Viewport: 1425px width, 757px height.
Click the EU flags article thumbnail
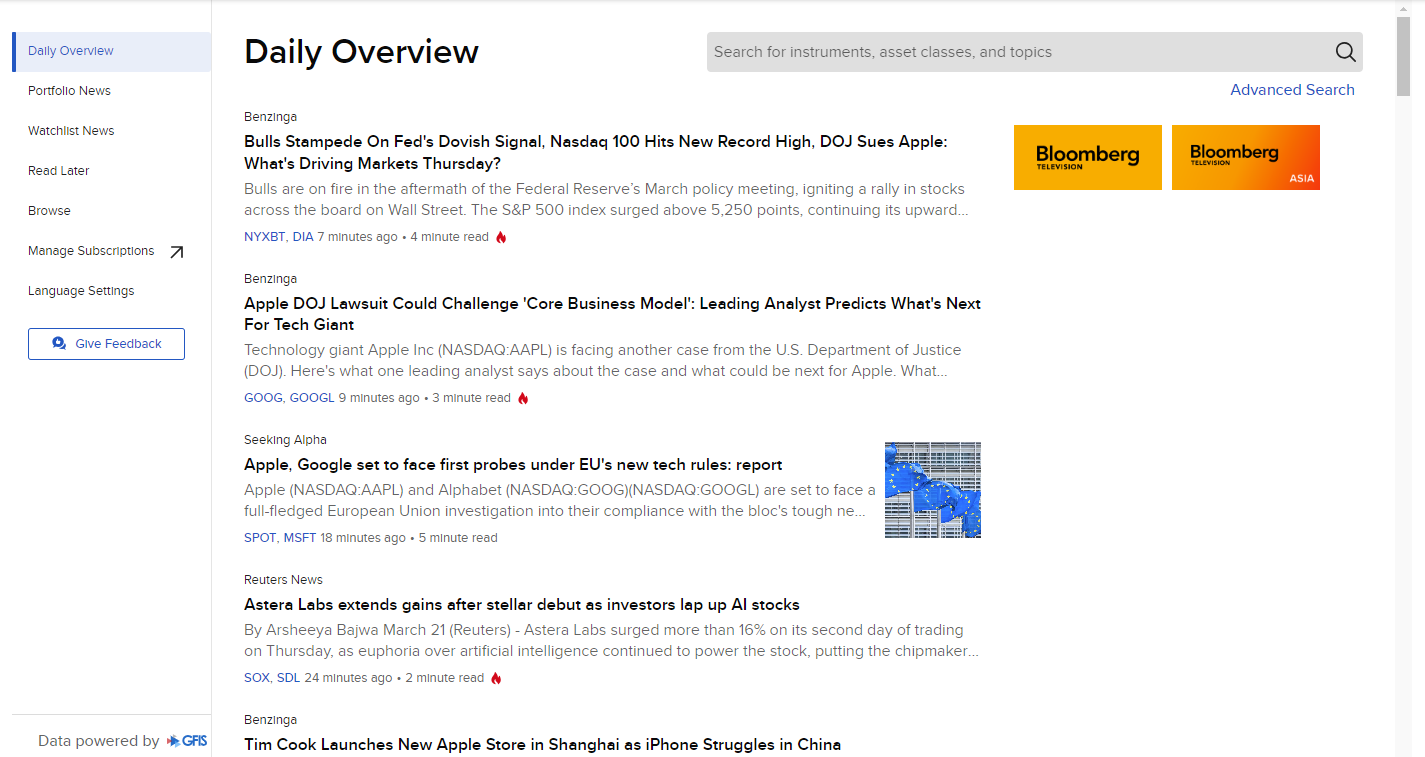click(x=932, y=489)
